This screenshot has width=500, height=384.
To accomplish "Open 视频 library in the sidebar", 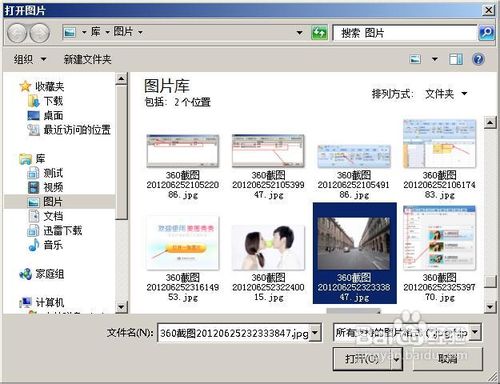I will tap(45, 187).
